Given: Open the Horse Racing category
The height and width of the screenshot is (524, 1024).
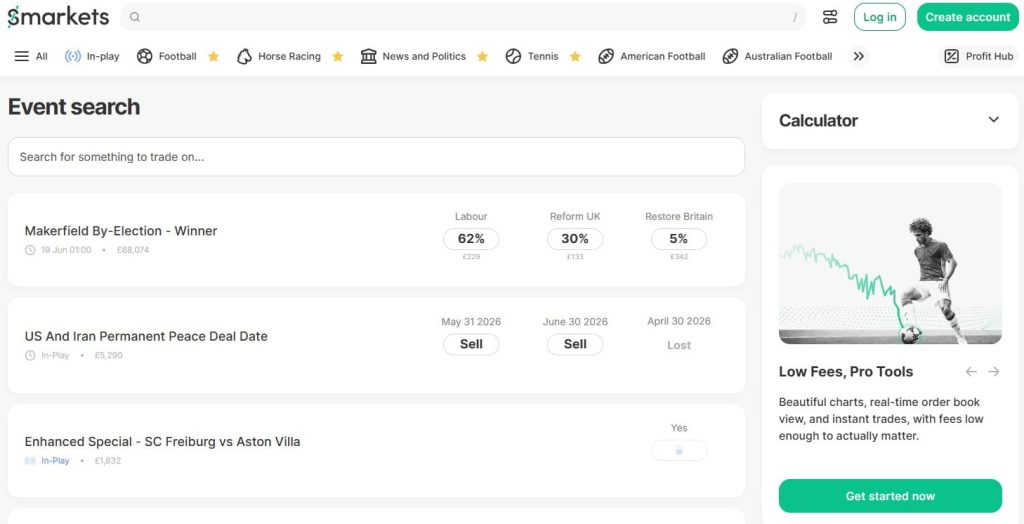Looking at the screenshot, I should [x=279, y=56].
